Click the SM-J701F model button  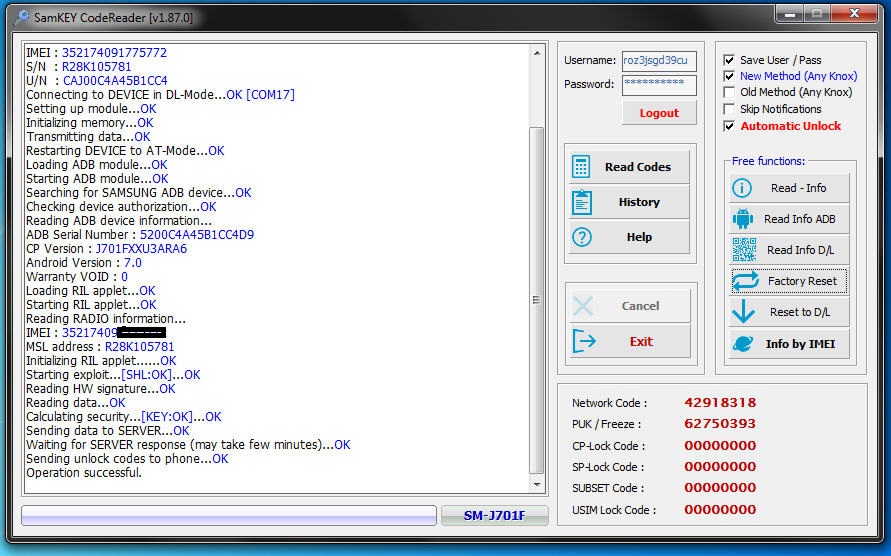tap(494, 516)
